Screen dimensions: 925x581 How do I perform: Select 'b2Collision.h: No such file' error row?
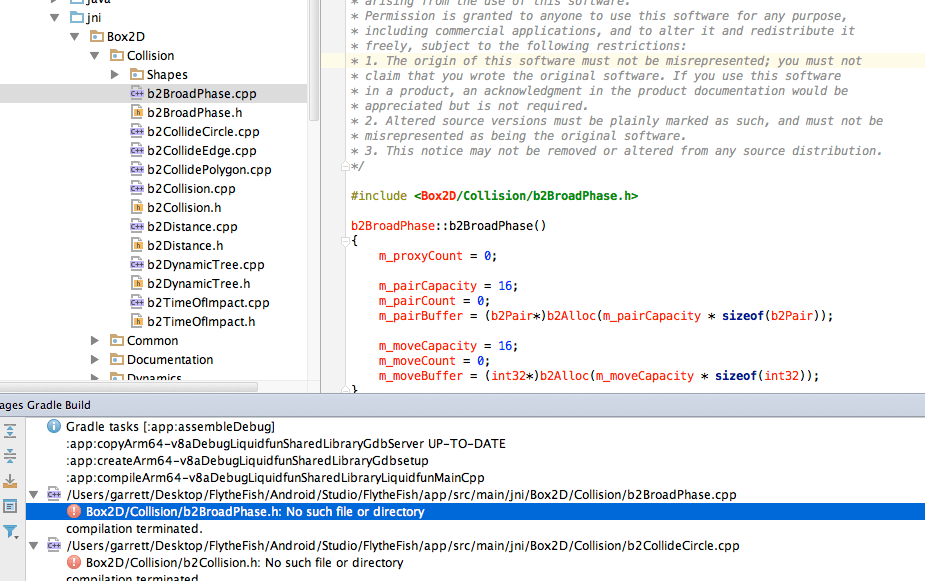click(x=244, y=563)
